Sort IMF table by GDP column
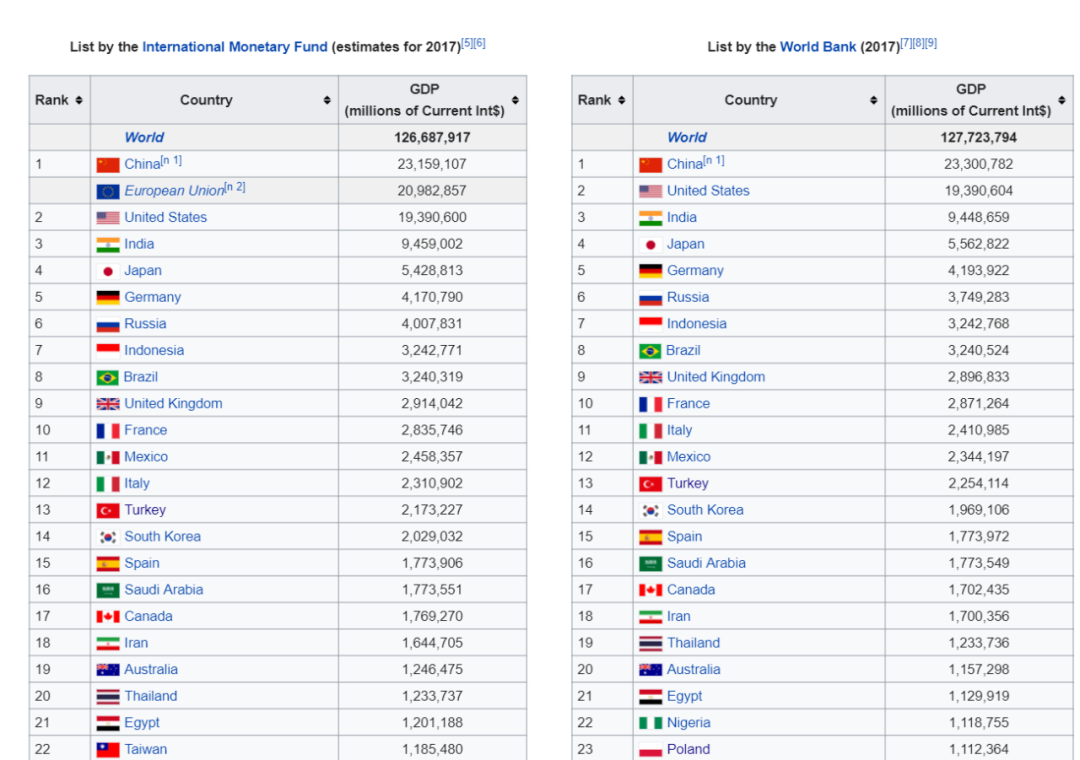The height and width of the screenshot is (760, 1080). pos(515,101)
